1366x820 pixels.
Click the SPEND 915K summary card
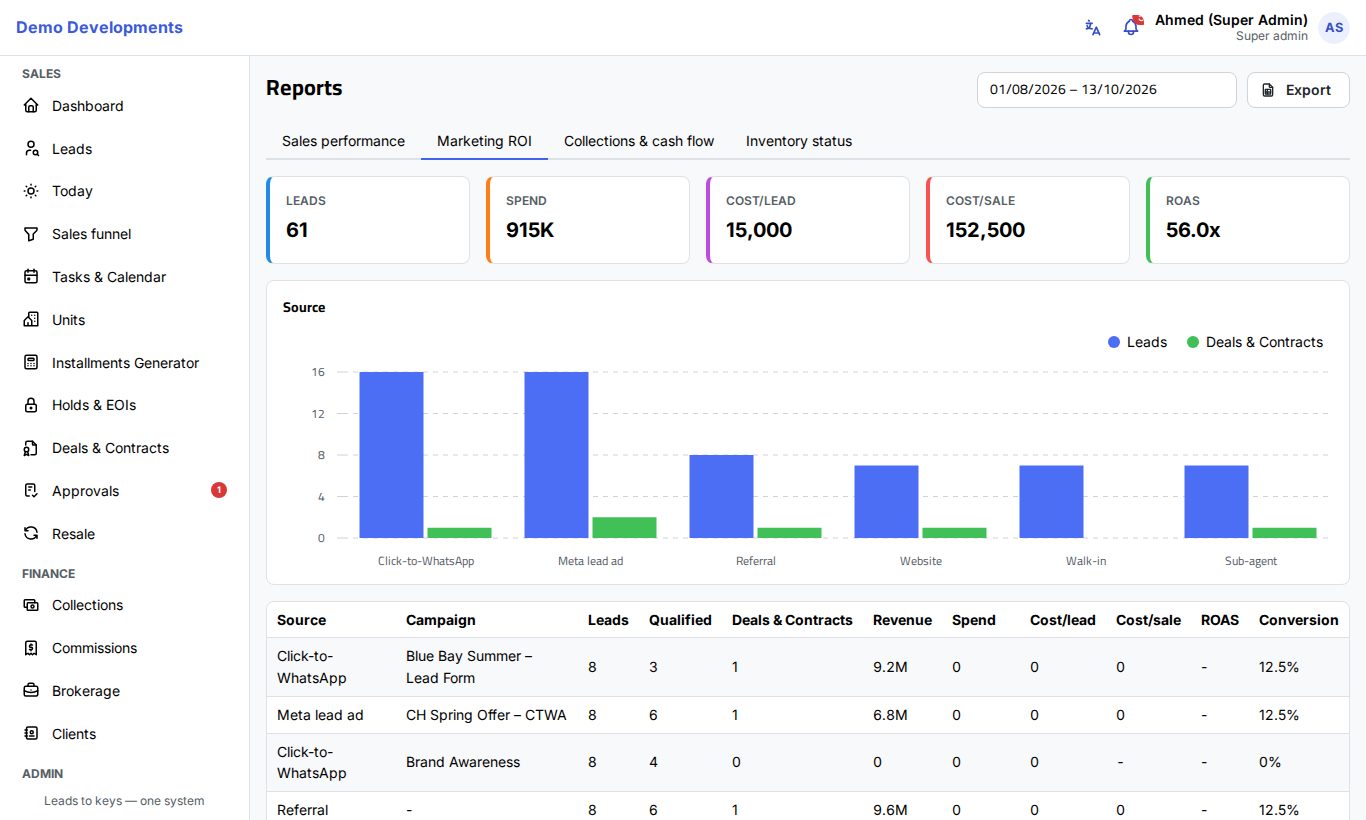click(588, 220)
